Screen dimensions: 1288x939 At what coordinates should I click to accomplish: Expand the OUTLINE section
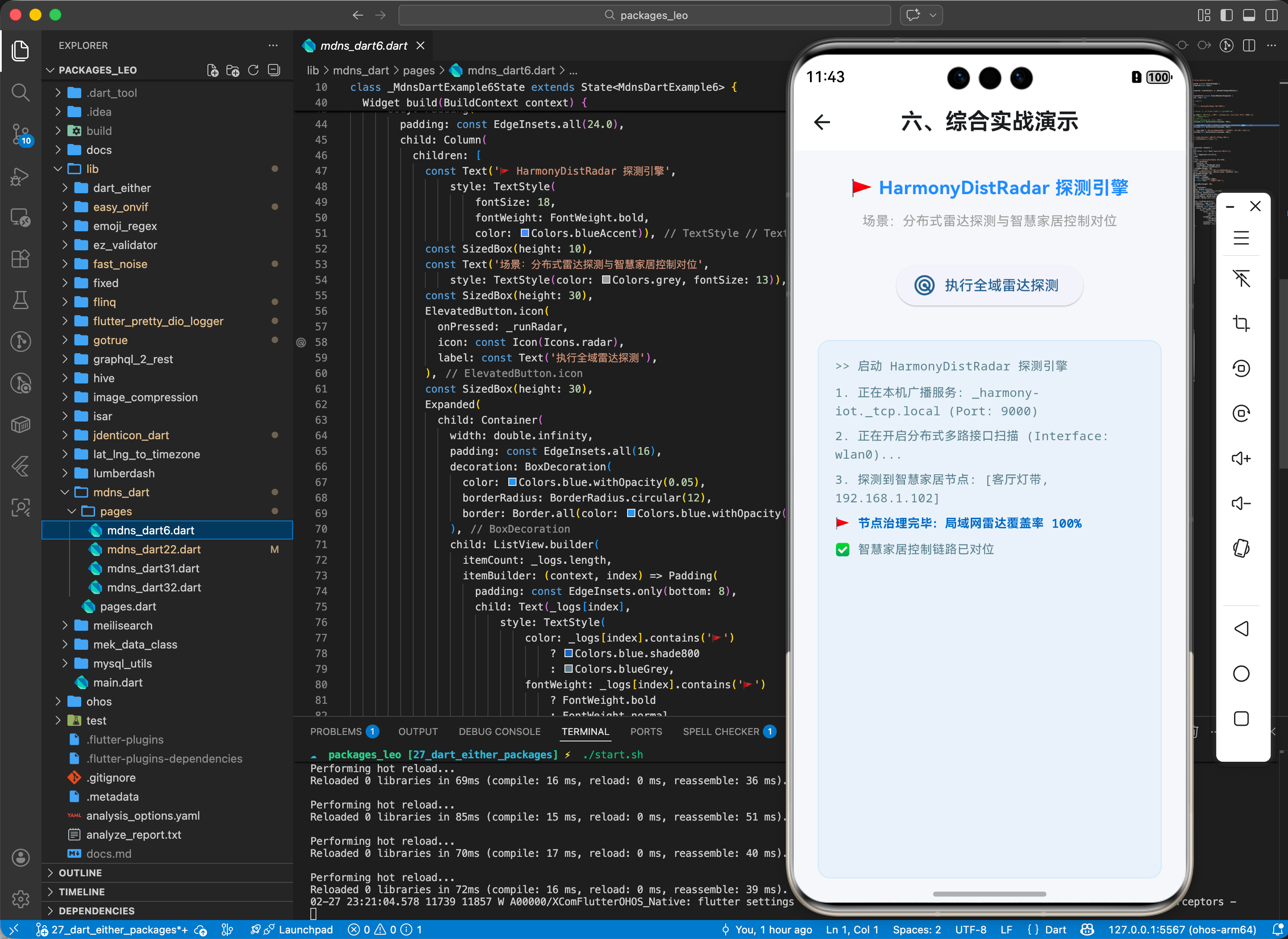pos(80,872)
